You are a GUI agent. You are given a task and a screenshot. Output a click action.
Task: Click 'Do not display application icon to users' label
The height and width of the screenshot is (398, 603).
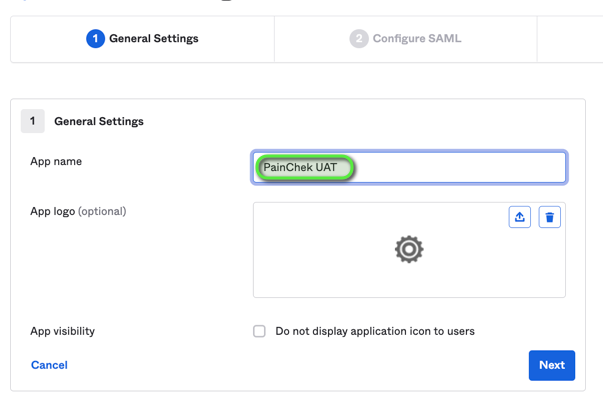coord(375,331)
